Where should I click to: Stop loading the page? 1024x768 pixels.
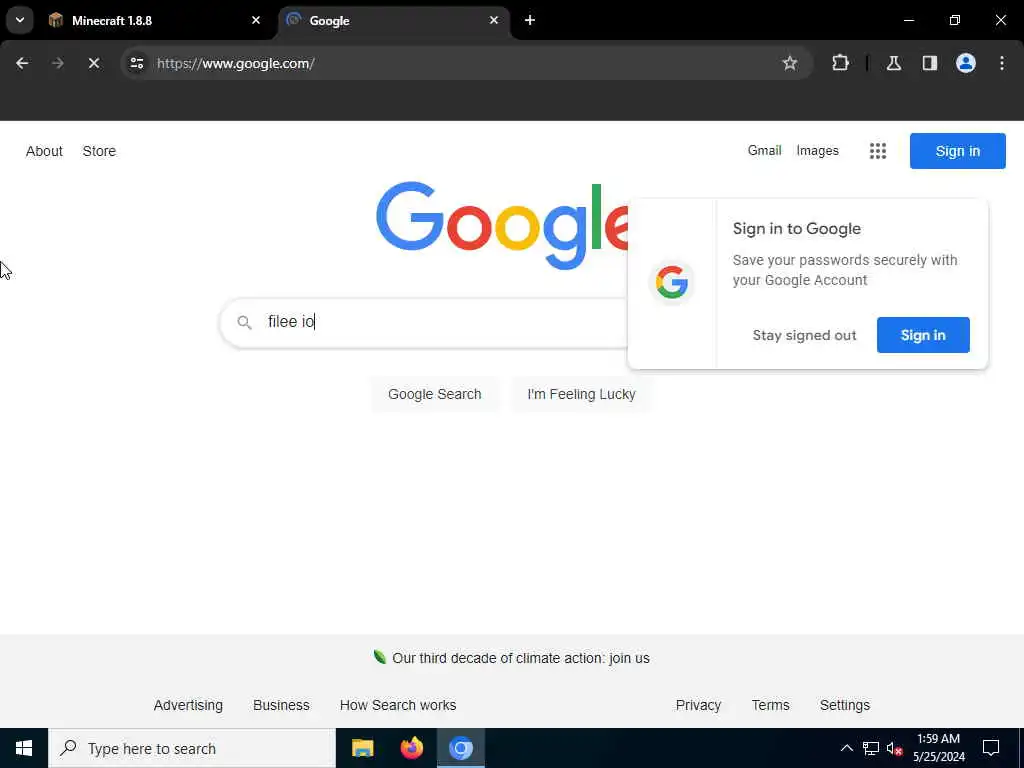(x=93, y=63)
